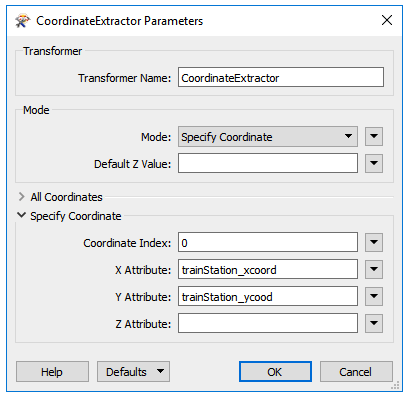Viewport: 410px width, 400px height.
Task: Open options arrow beside X Attribute
Action: (374, 269)
